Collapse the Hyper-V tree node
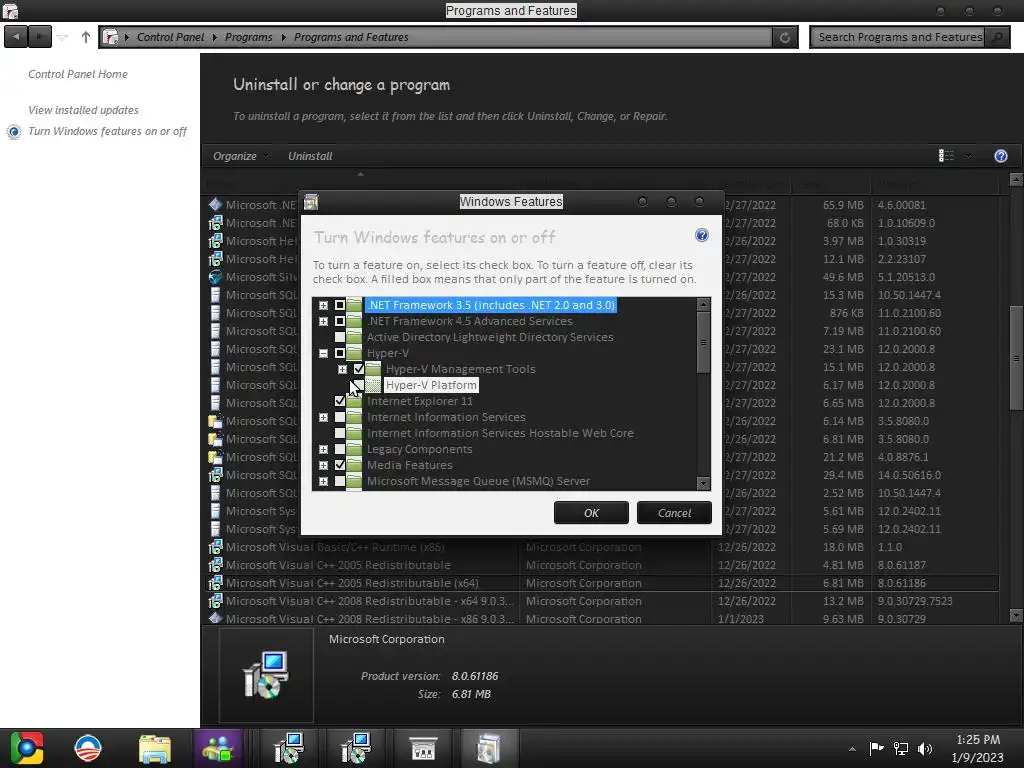The width and height of the screenshot is (1024, 768). coord(323,353)
